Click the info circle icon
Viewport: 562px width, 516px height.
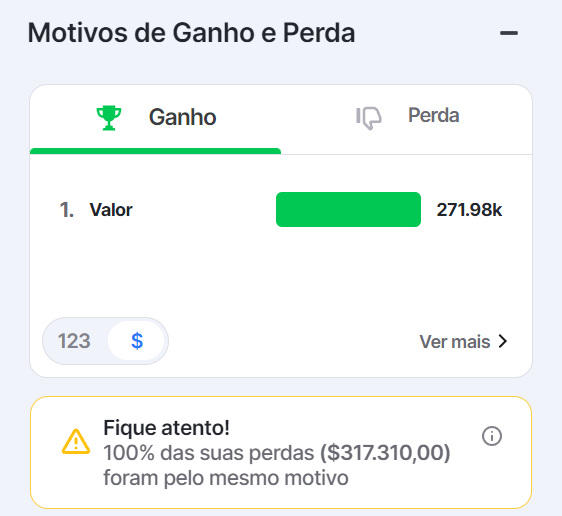[492, 436]
